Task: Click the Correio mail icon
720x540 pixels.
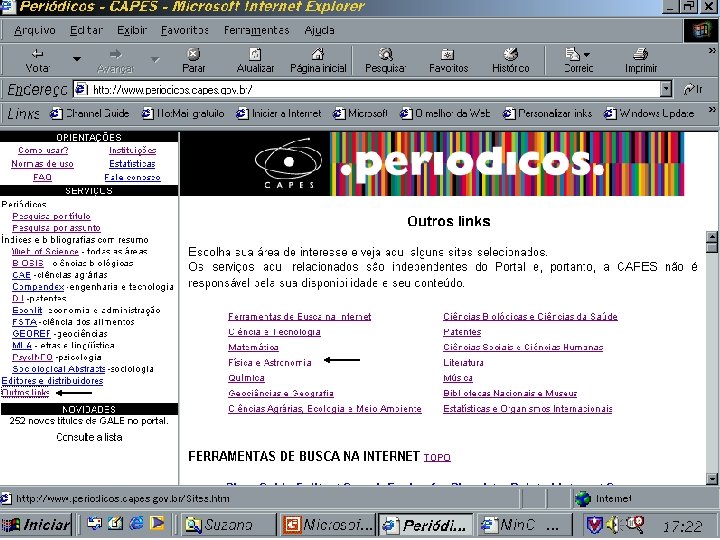Action: (x=573, y=54)
